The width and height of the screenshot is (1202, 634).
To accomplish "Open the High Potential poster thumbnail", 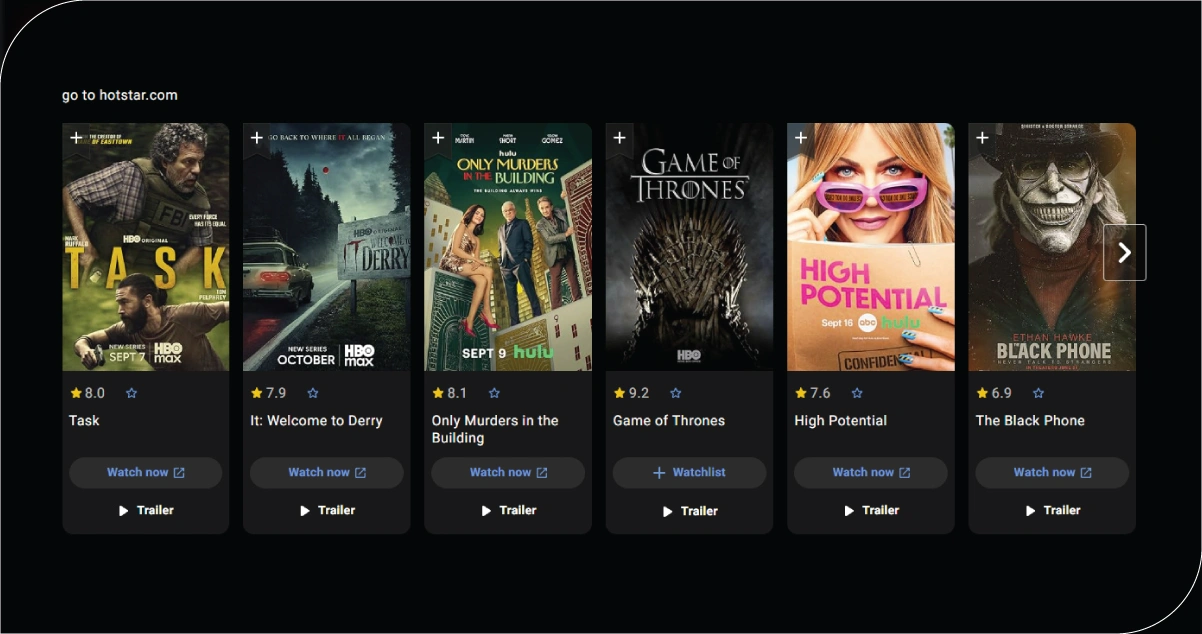I will 871,247.
